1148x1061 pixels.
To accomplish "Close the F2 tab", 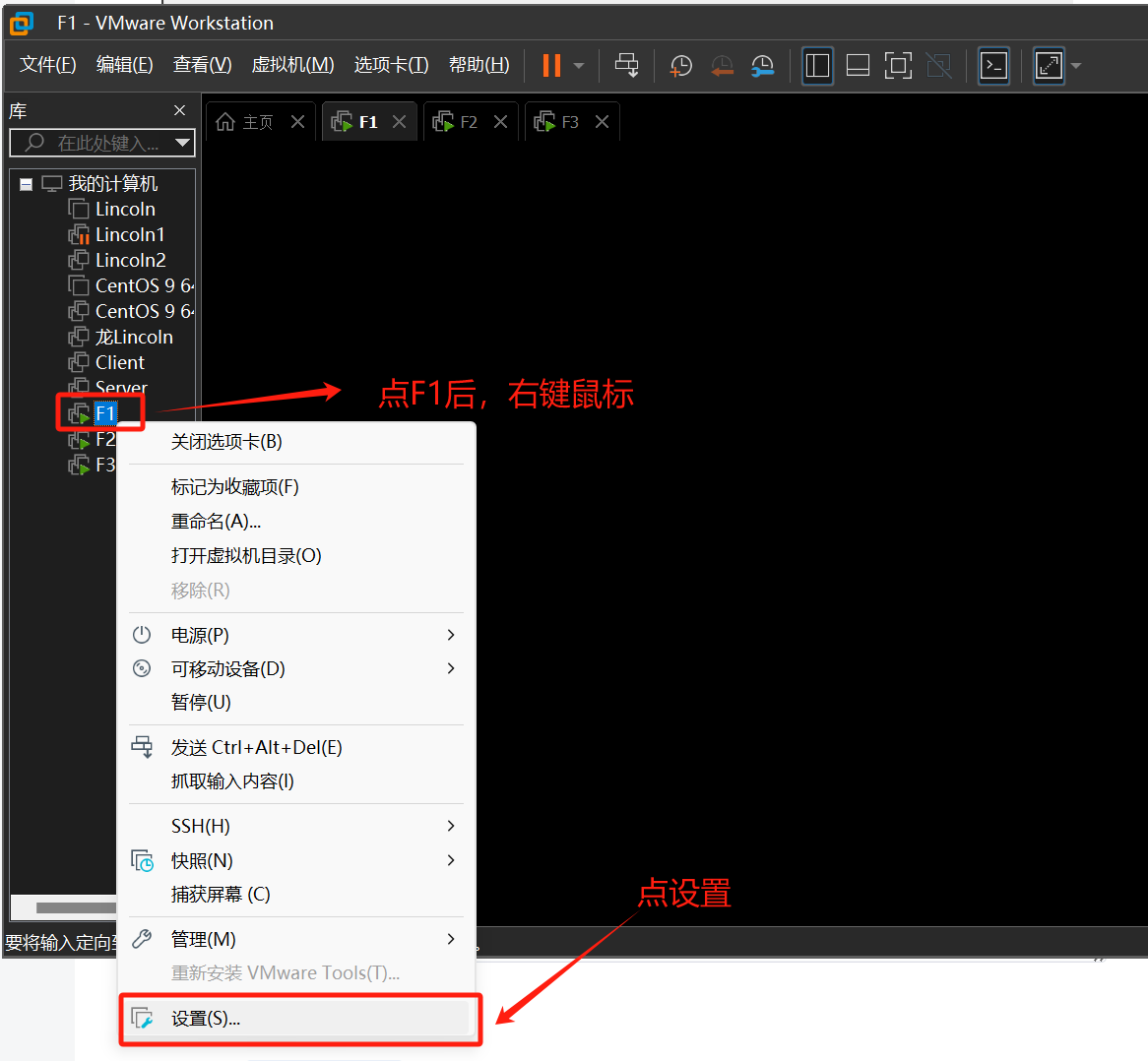I will pyautogui.click(x=500, y=121).
